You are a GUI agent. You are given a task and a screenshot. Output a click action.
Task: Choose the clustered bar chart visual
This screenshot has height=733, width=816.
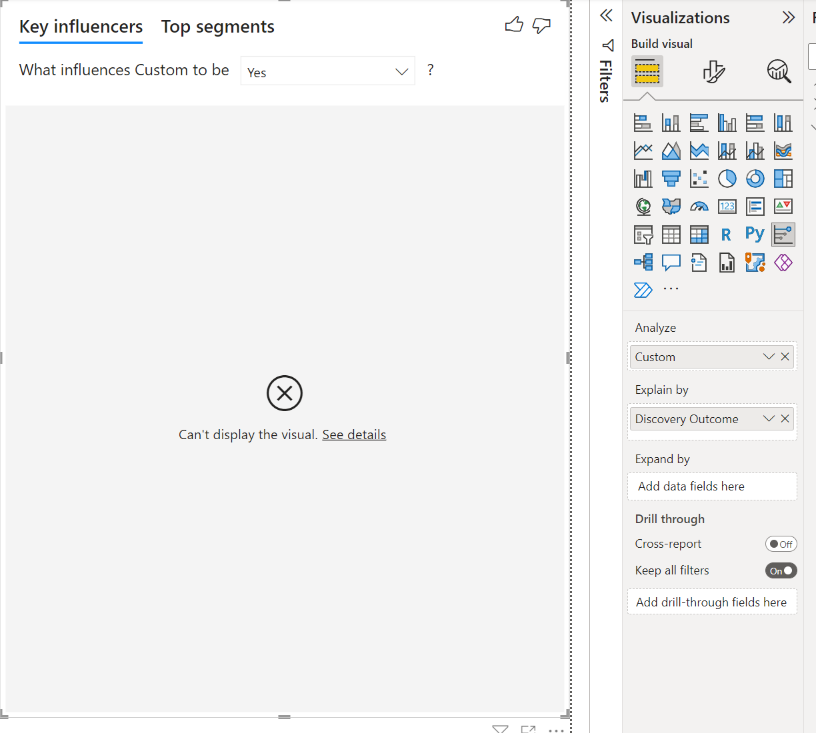click(699, 123)
